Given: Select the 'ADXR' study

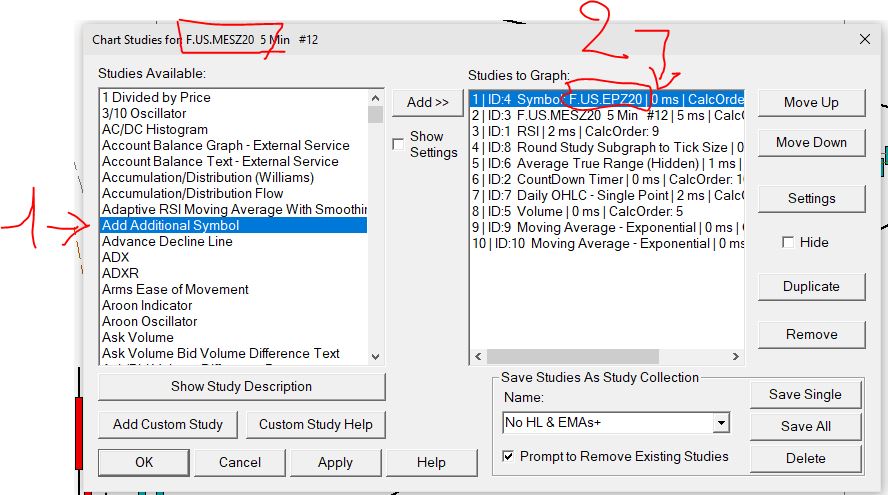Looking at the screenshot, I should click(x=233, y=273).
